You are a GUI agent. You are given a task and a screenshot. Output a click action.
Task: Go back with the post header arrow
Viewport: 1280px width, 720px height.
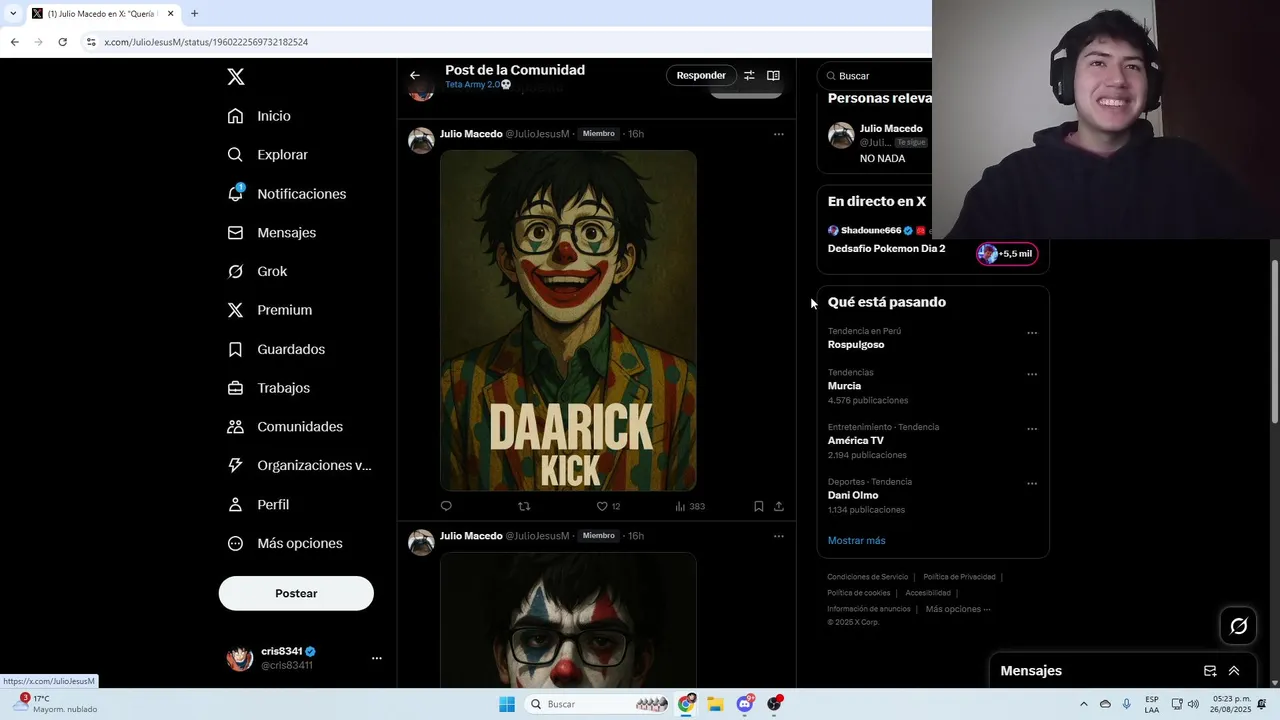[x=415, y=75]
